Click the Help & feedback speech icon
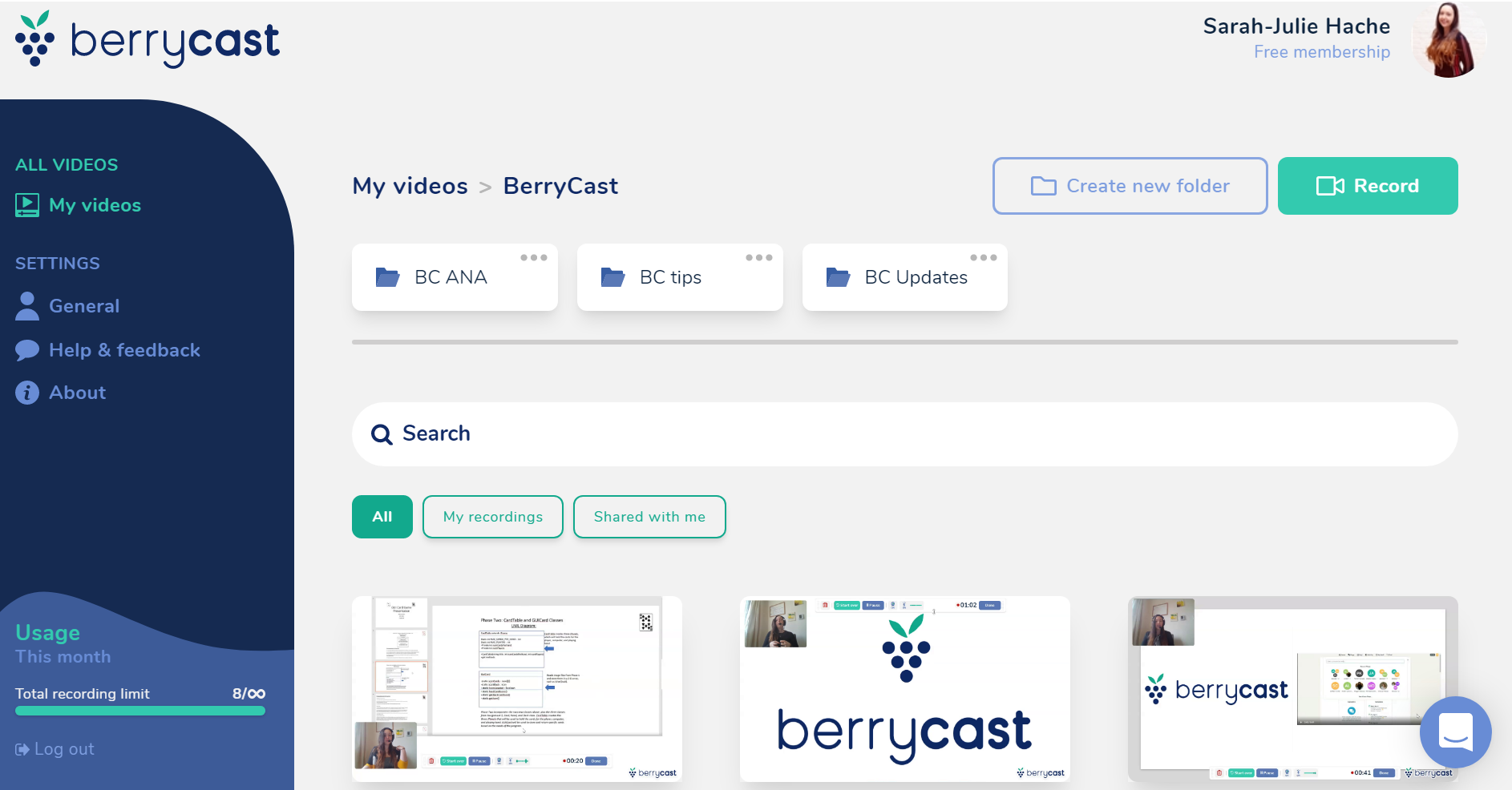The image size is (1512, 790). [x=27, y=350]
